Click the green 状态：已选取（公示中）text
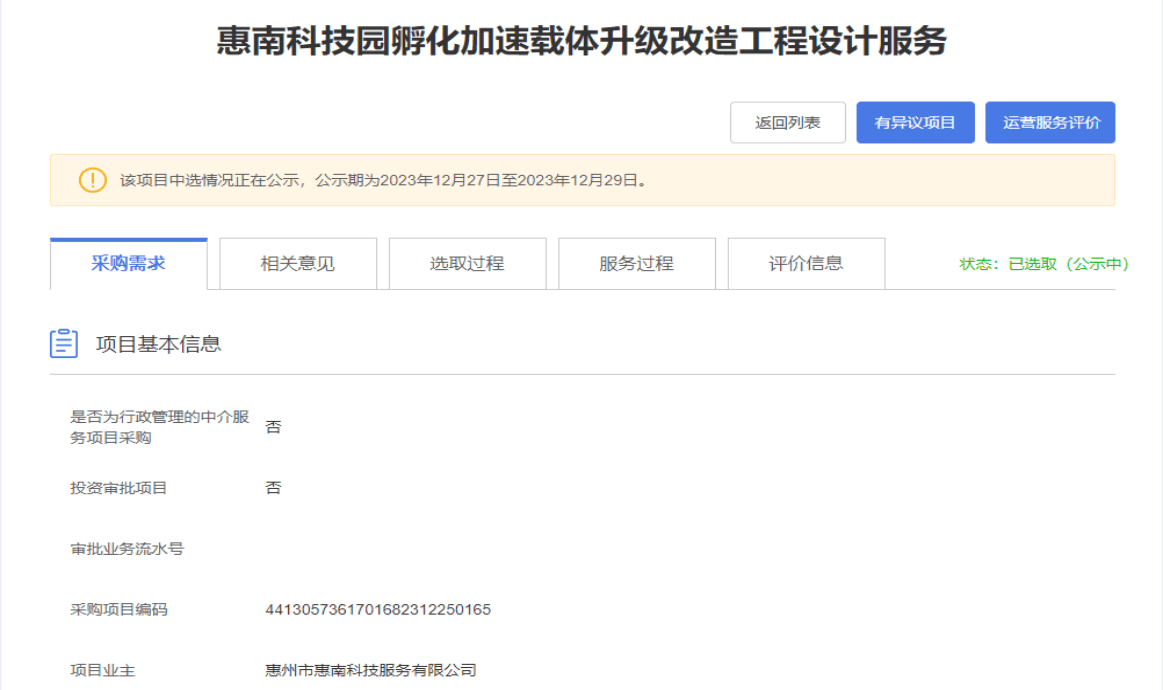 [x=1044, y=264]
